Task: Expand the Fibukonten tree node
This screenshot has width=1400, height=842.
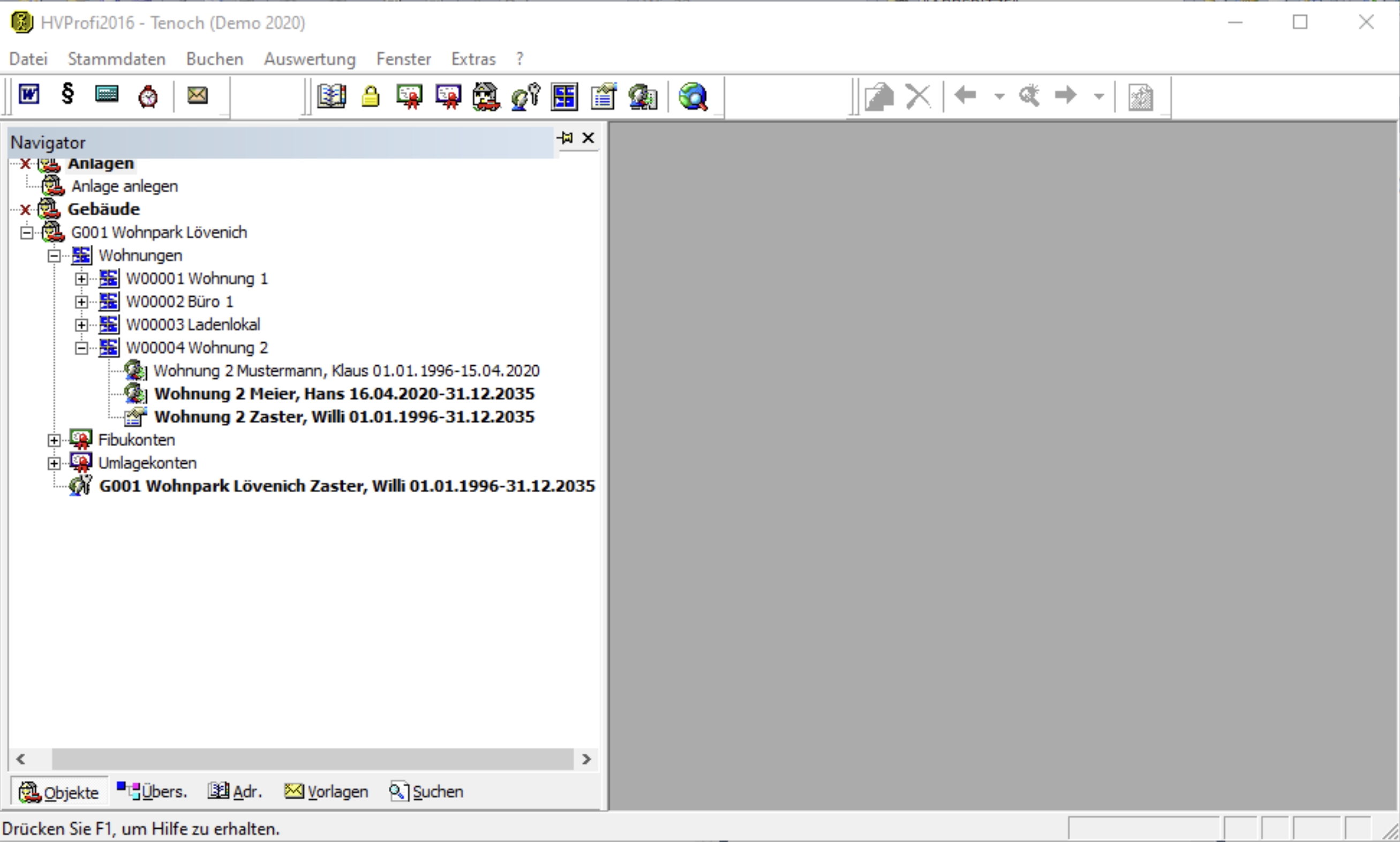Action: tap(54, 440)
